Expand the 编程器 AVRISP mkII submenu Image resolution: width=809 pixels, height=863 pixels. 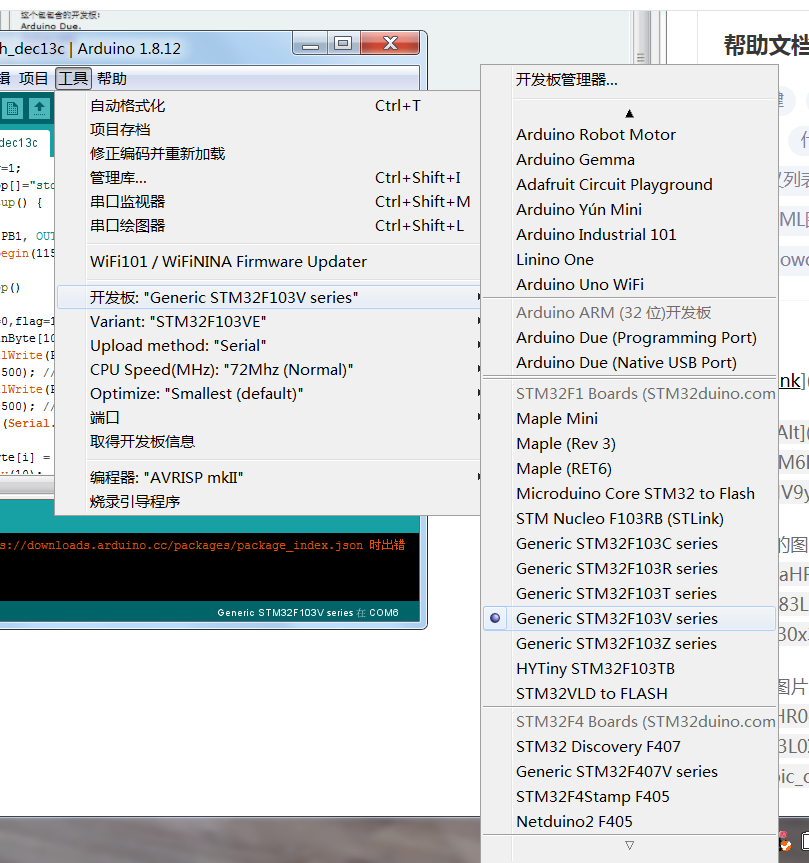point(268,477)
